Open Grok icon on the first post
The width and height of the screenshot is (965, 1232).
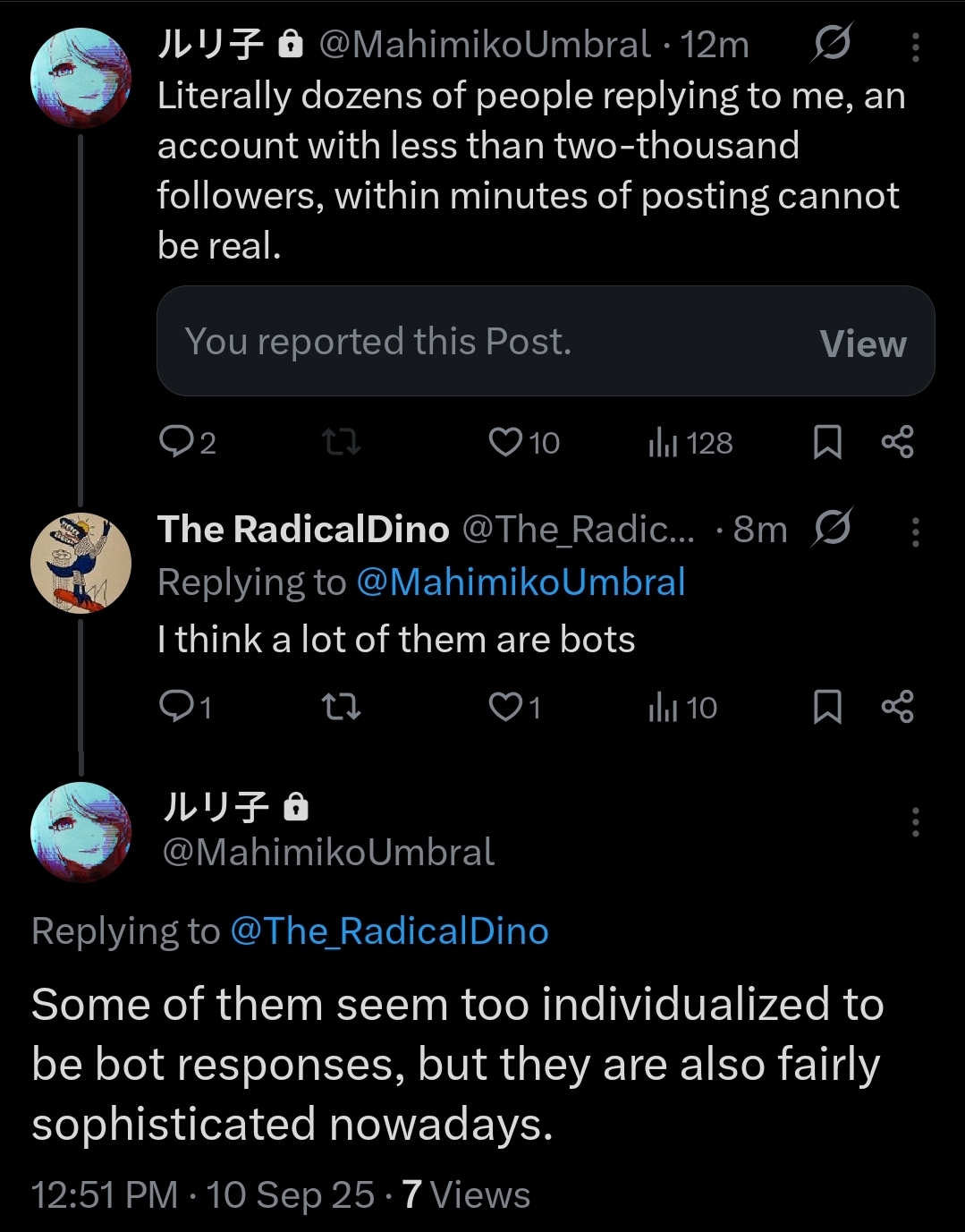point(832,43)
